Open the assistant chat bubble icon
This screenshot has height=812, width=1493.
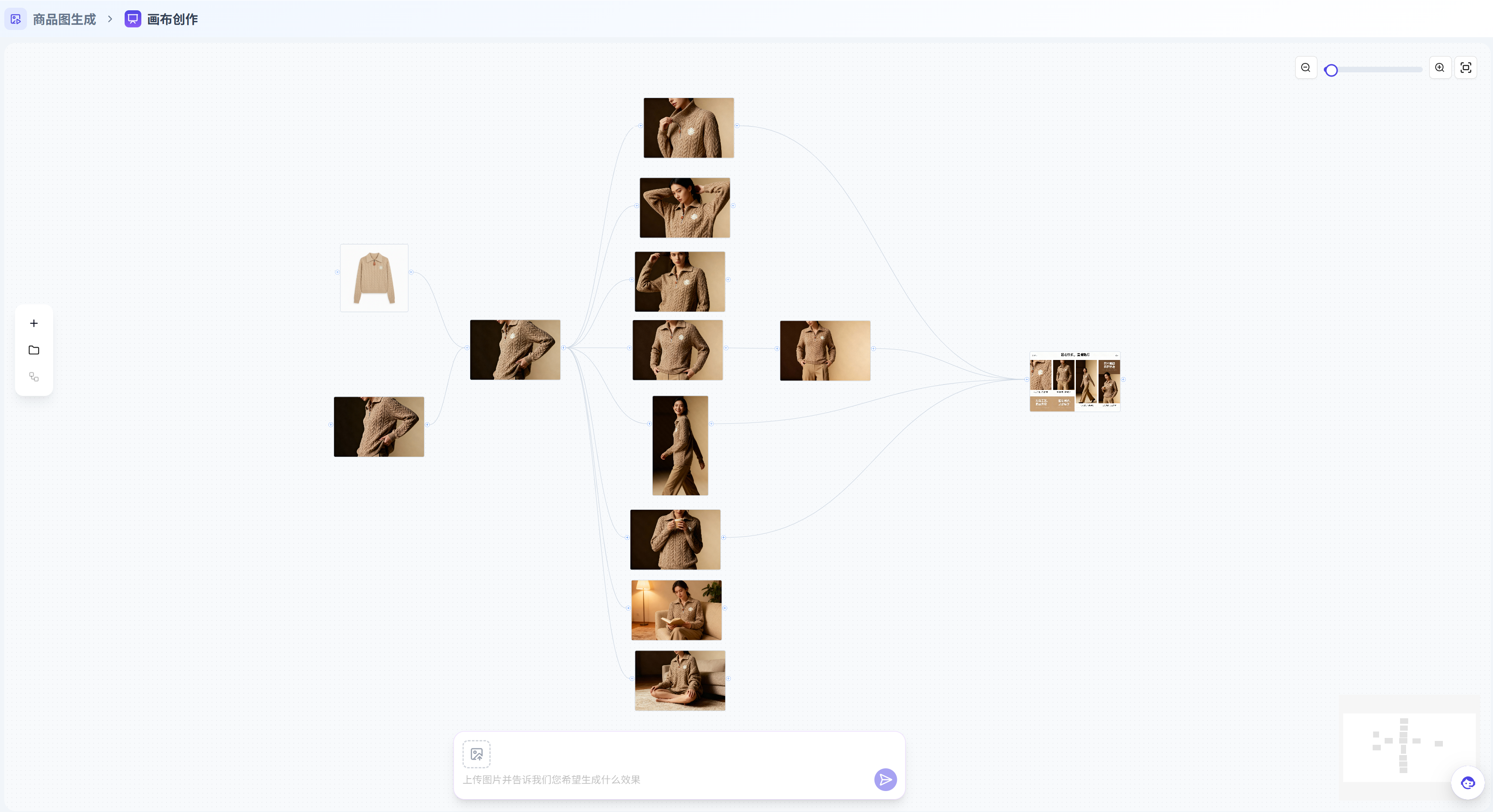pos(1467,783)
